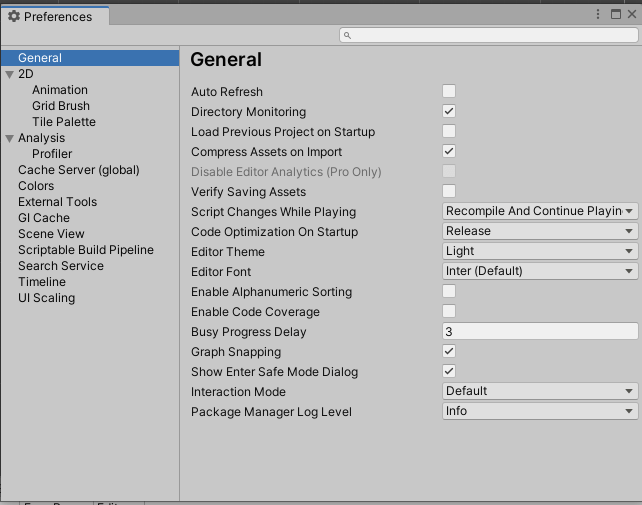Open the External Tools preferences category
Viewport: 642px width, 505px height.
(57, 202)
